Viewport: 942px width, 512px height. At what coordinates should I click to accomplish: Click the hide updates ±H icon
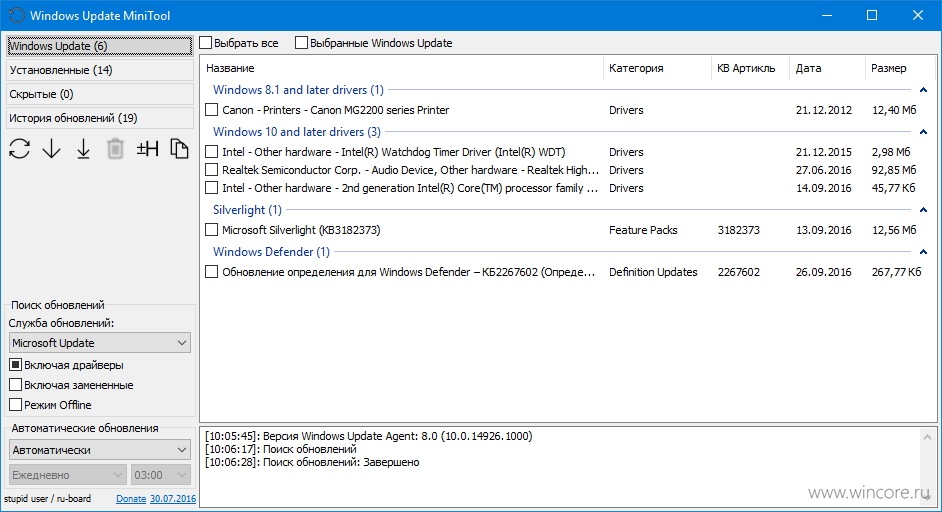click(147, 148)
